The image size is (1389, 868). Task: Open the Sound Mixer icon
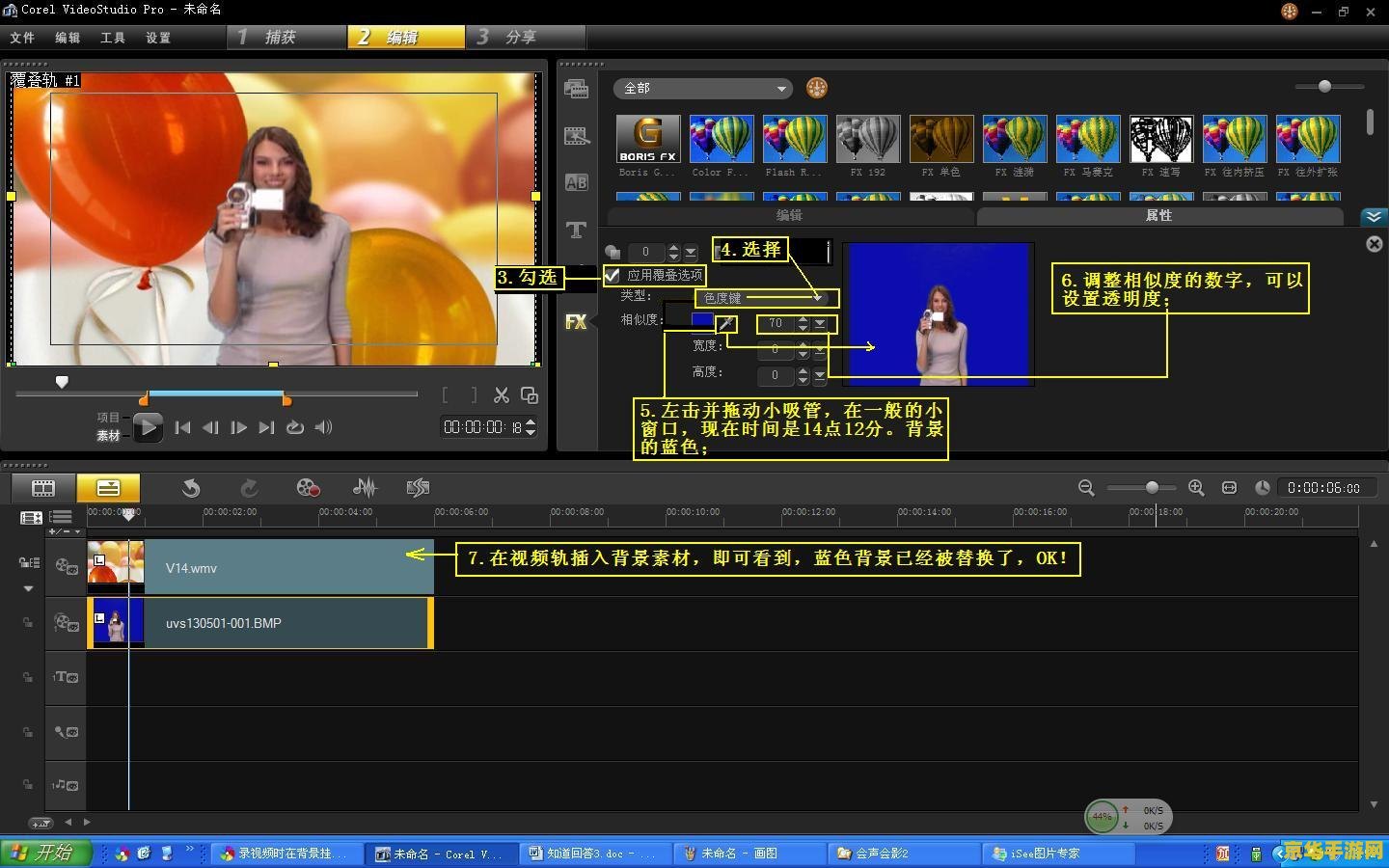(x=365, y=488)
